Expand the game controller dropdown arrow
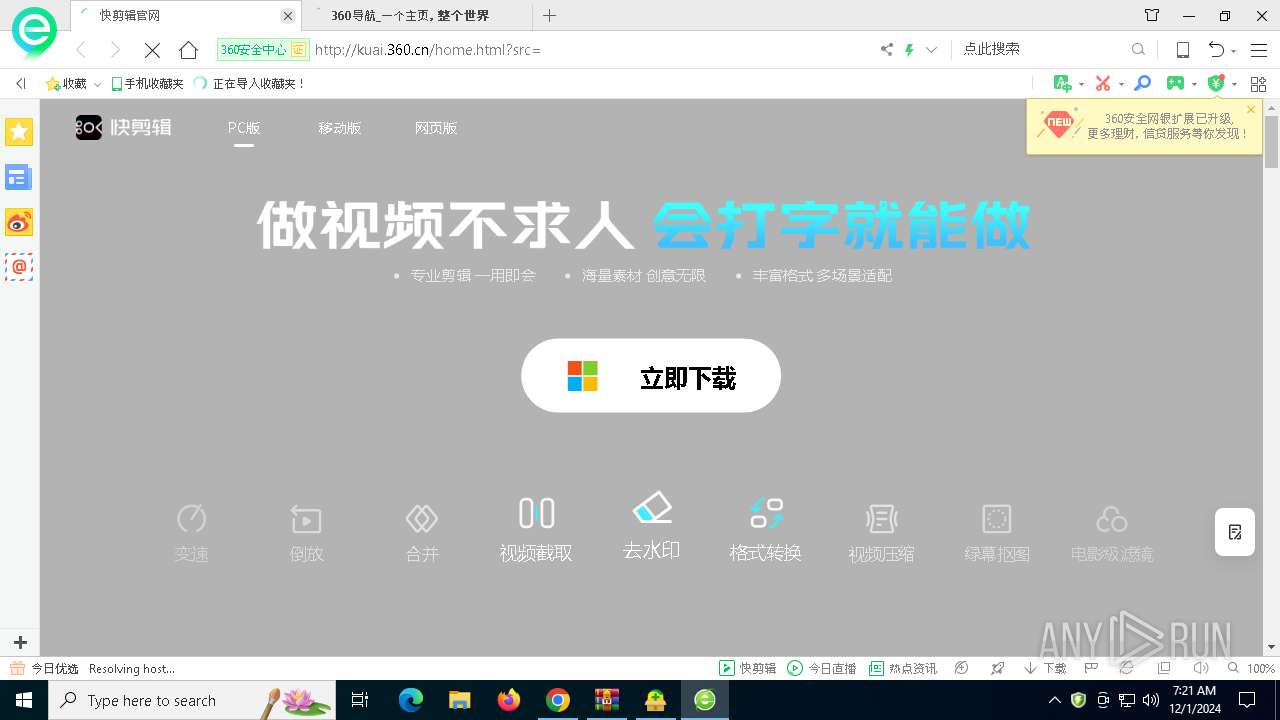 pyautogui.click(x=1194, y=84)
